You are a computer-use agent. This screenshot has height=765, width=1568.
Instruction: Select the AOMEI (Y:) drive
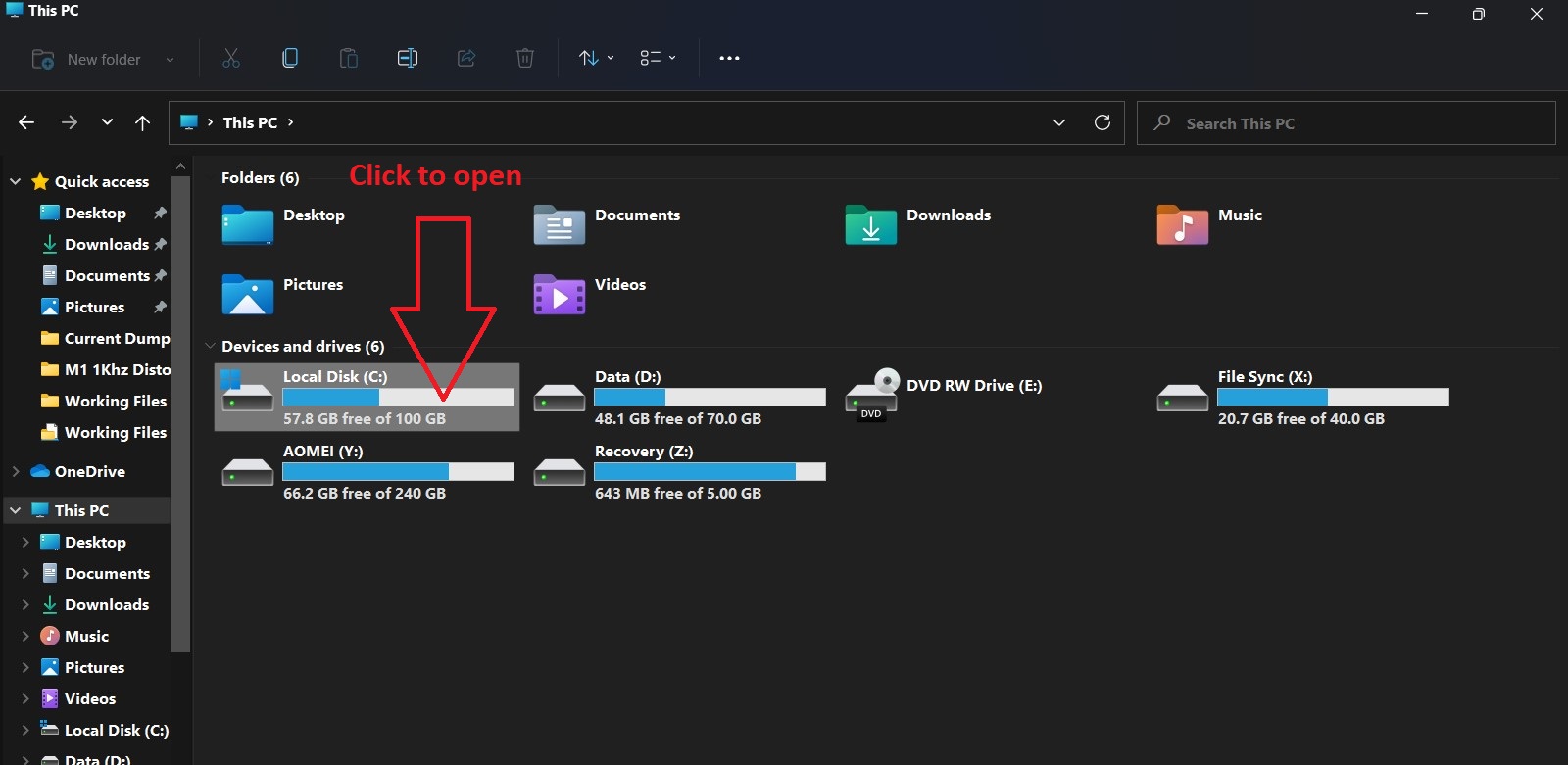[x=367, y=471]
